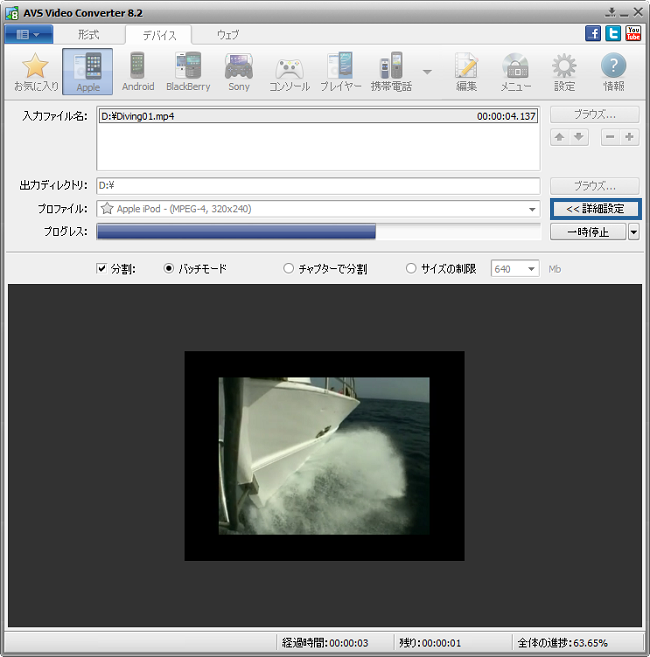Click Browse (ブラウズ) for output directory
Image resolution: width=650 pixels, height=657 pixels.
[x=595, y=186]
